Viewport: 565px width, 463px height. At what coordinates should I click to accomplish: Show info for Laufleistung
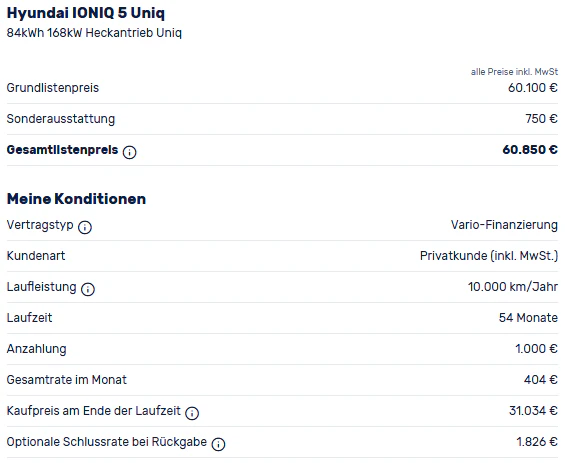88,289
